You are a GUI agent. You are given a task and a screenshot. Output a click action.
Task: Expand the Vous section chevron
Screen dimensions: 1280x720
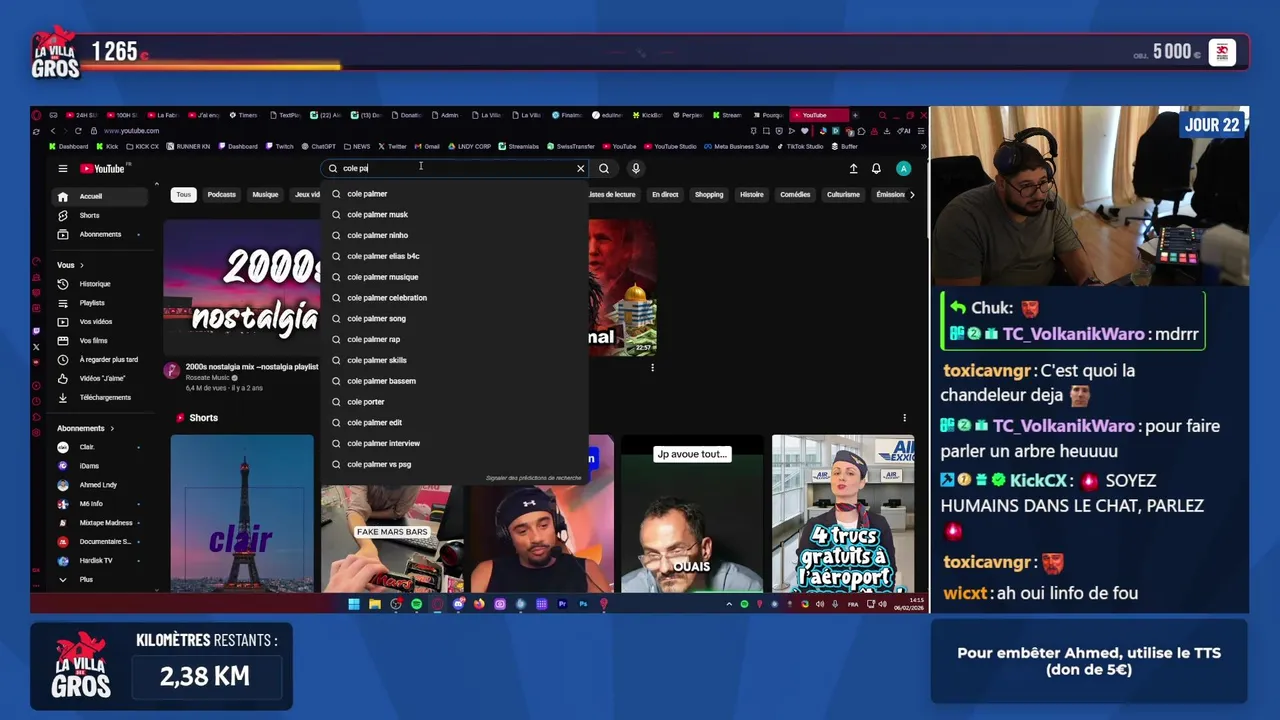82,265
